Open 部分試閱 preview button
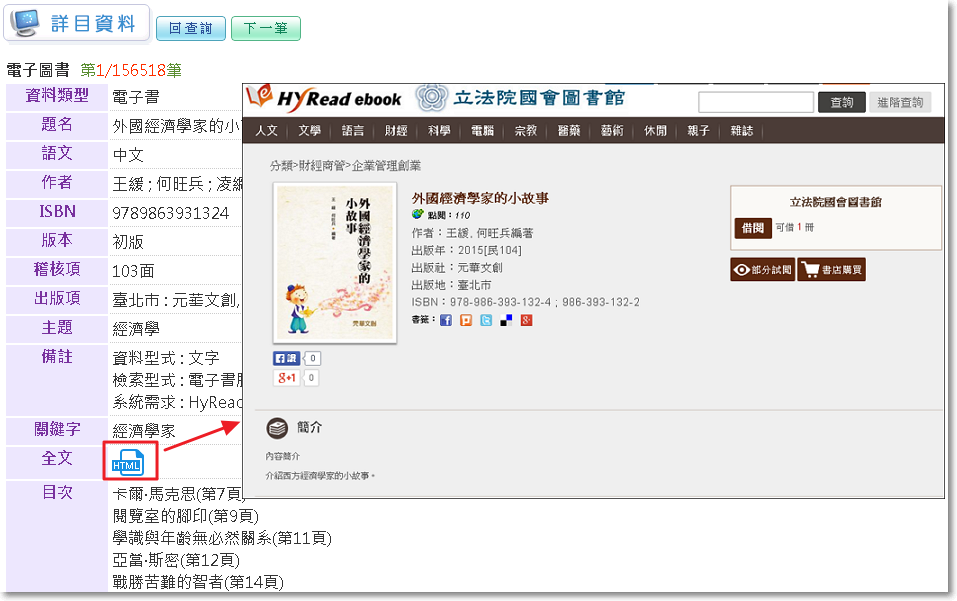Image resolution: width=957 pixels, height=601 pixels. tap(762, 269)
